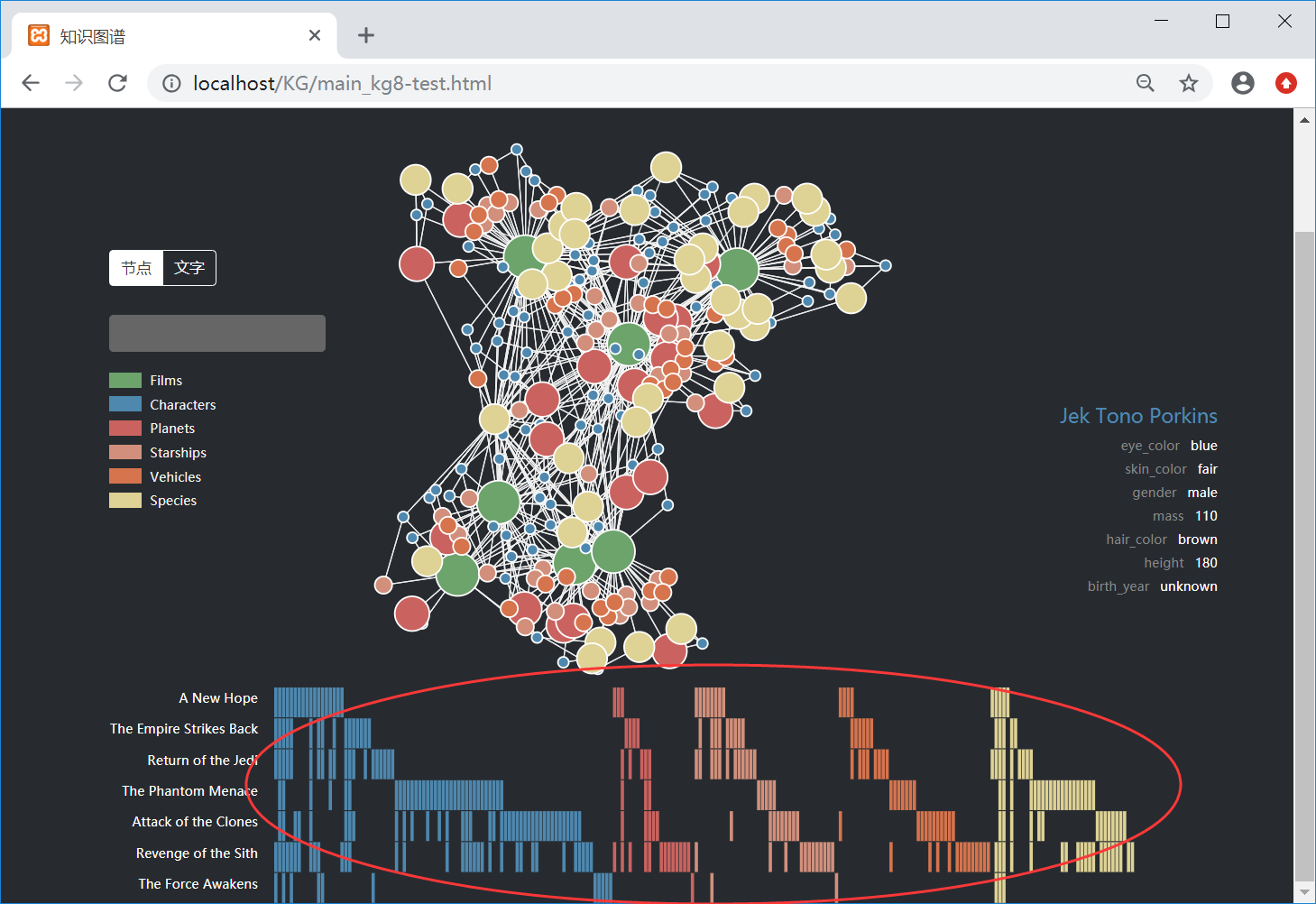Click Attack of the Clones label
Screen dimensions: 1316x904
(195, 822)
